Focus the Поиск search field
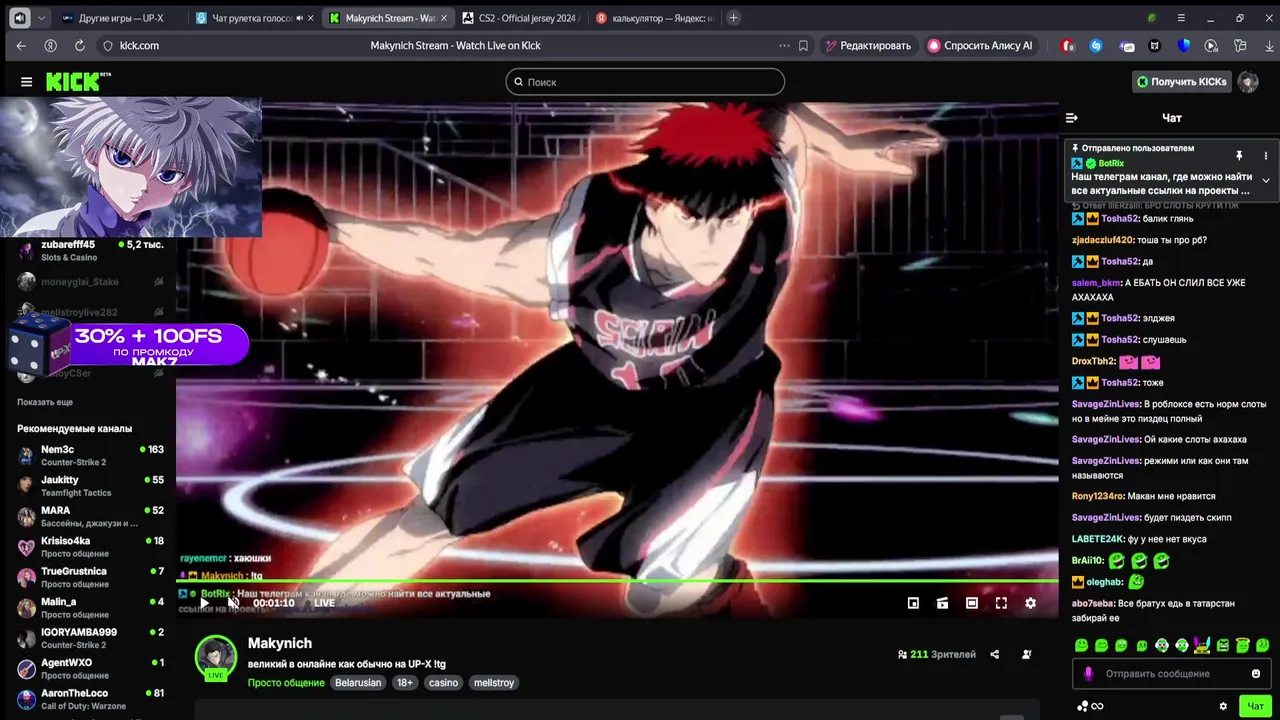The width and height of the screenshot is (1280, 720). (645, 82)
